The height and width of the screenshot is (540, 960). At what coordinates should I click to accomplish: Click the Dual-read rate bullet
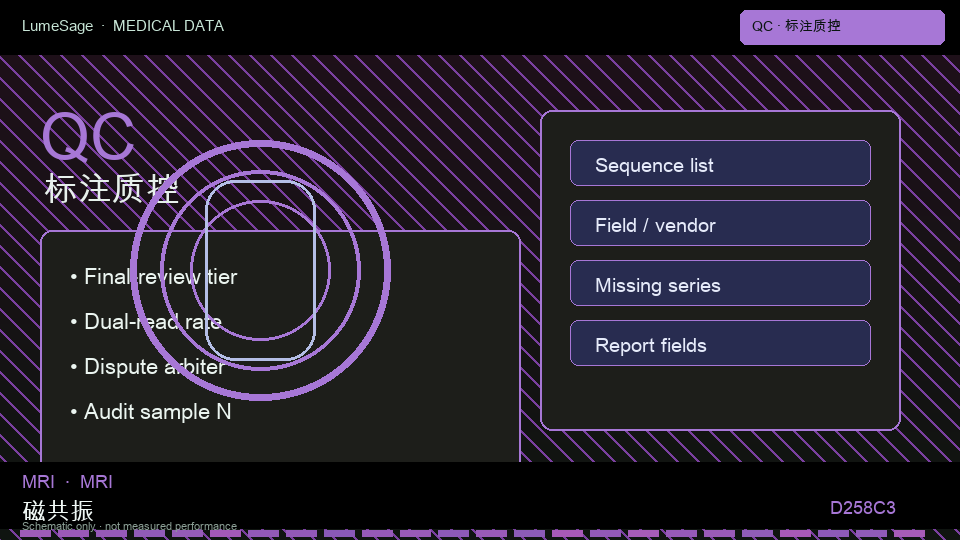(x=146, y=321)
